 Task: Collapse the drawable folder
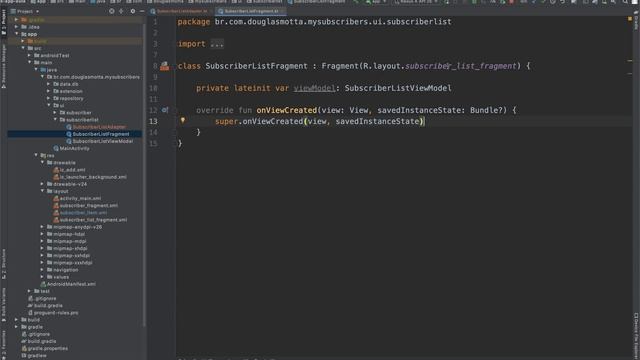click(42, 162)
